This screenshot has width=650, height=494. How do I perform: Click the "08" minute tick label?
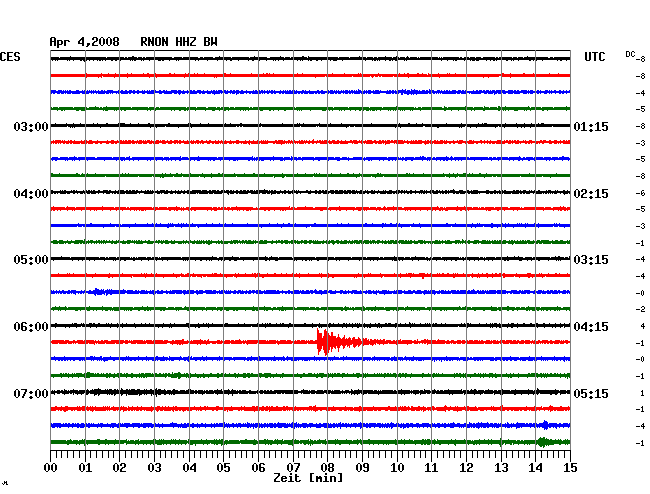point(327,468)
